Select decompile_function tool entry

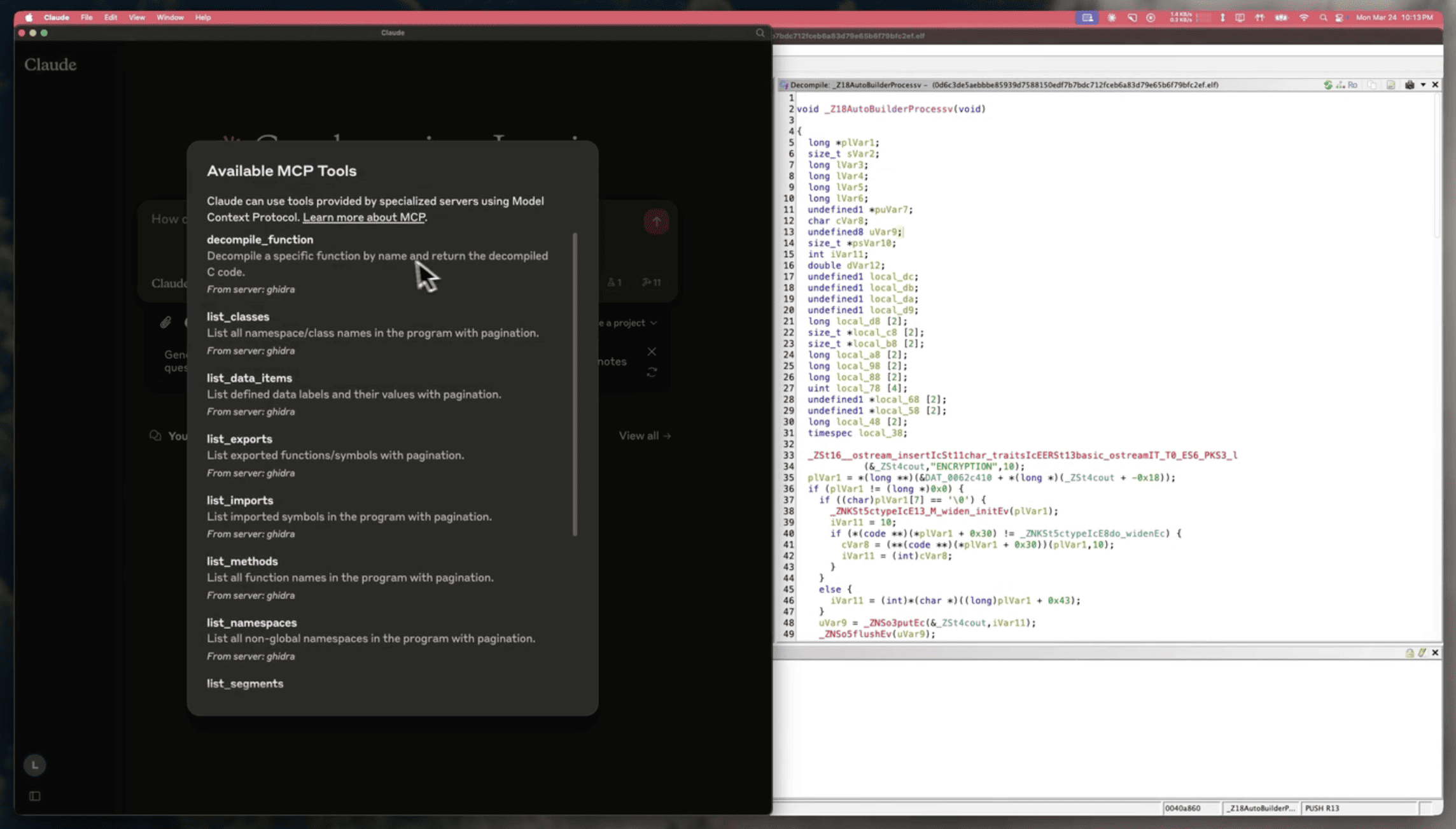[x=260, y=239]
